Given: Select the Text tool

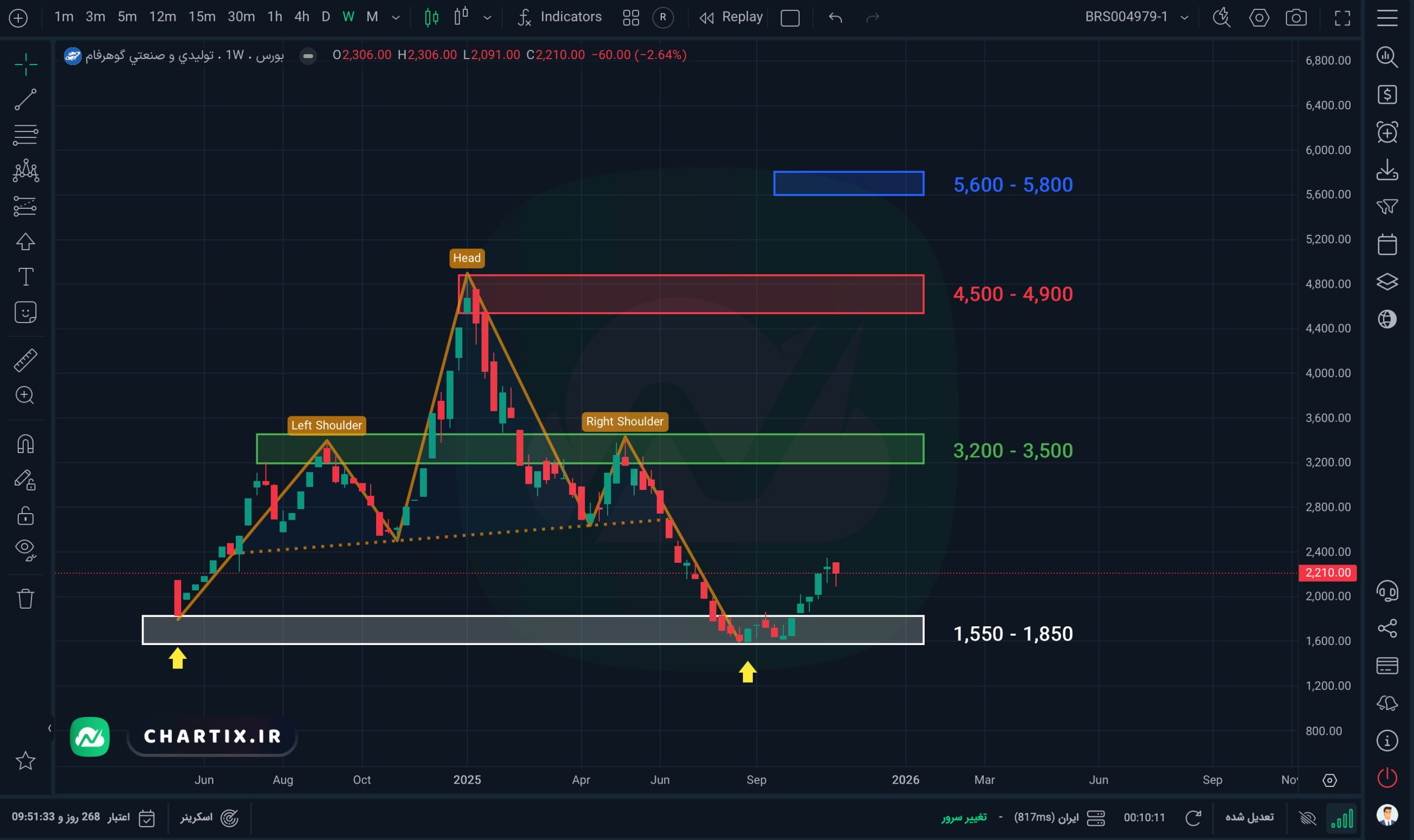Looking at the screenshot, I should click(25, 277).
